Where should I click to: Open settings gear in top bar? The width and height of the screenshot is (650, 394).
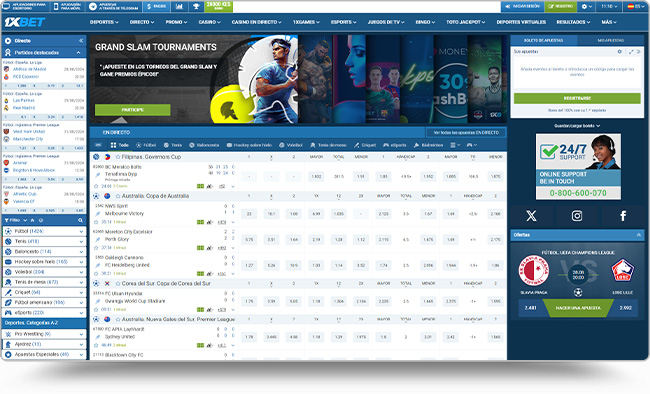point(586,6)
